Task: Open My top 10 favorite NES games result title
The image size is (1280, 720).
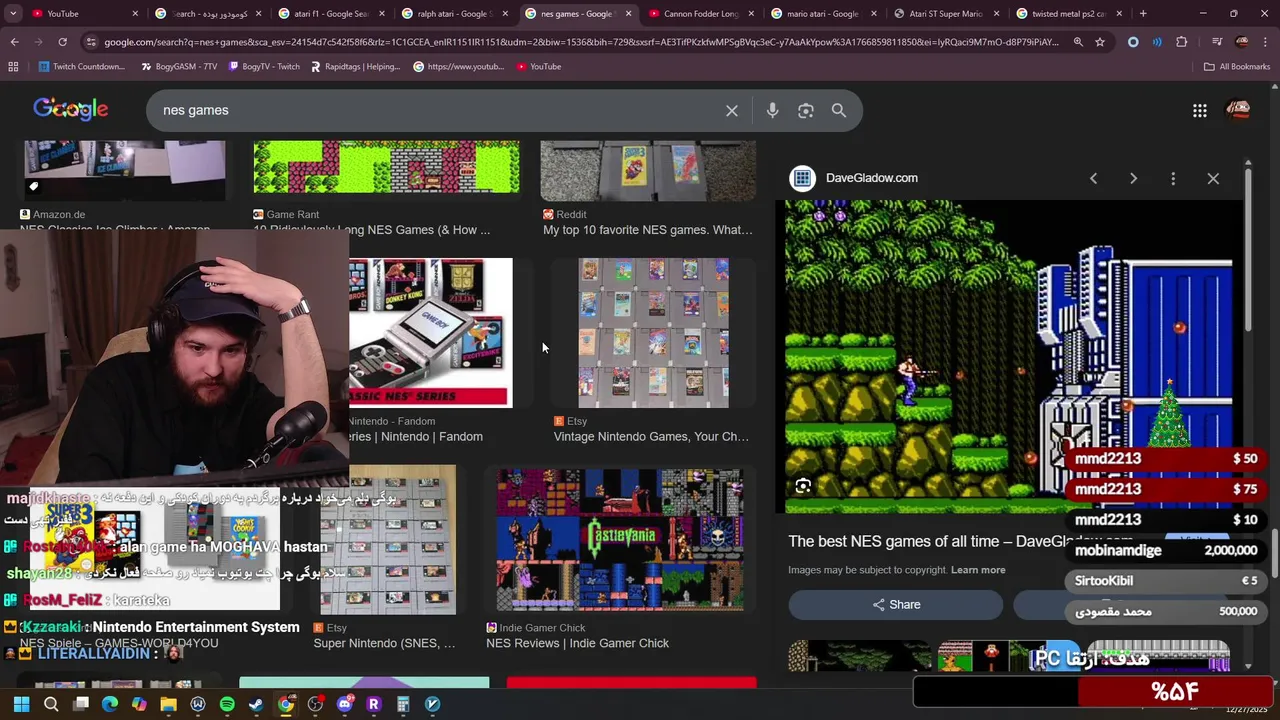Action: coord(648,230)
